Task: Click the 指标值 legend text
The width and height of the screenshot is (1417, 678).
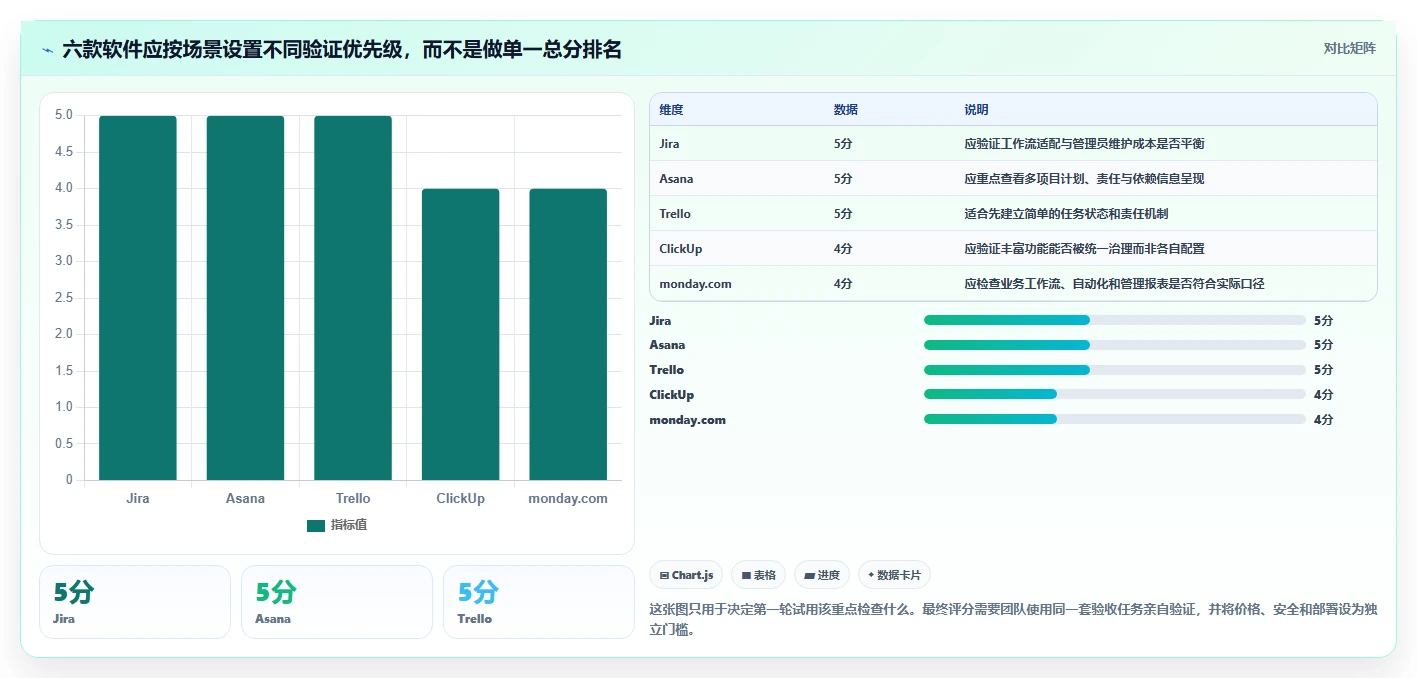Action: (x=349, y=525)
